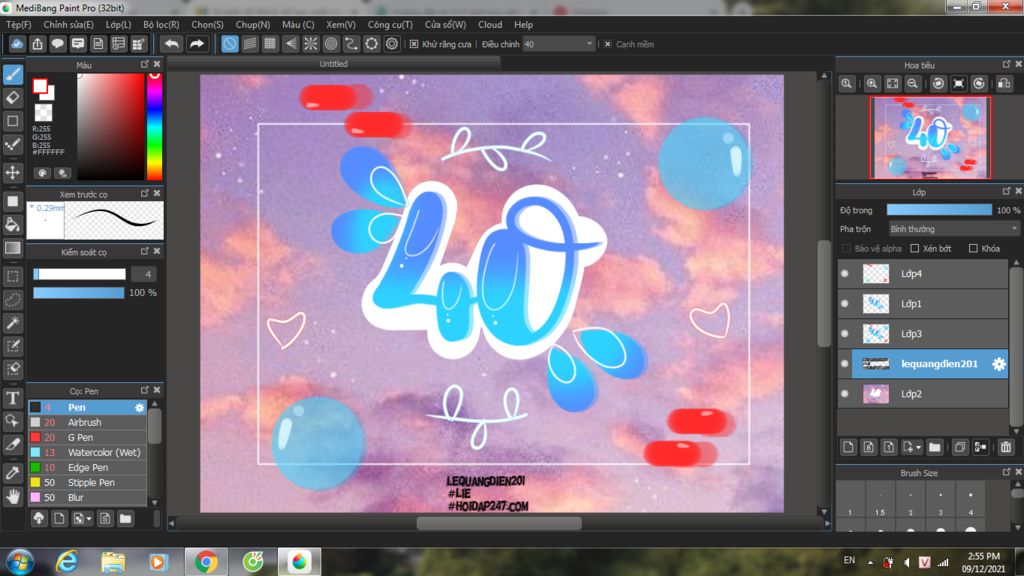This screenshot has width=1024, height=576.
Task: Zoom out on the Navigator panel
Action: coord(912,84)
